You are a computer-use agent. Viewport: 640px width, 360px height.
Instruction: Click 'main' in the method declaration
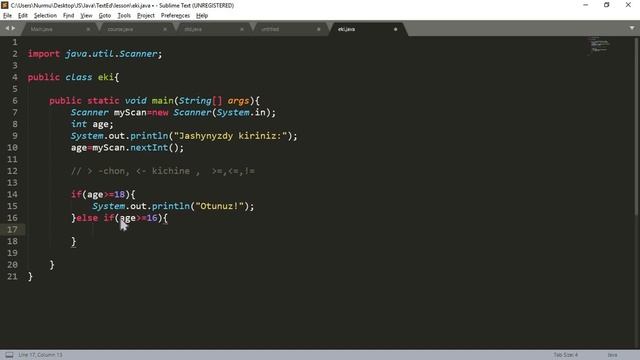tap(162, 101)
